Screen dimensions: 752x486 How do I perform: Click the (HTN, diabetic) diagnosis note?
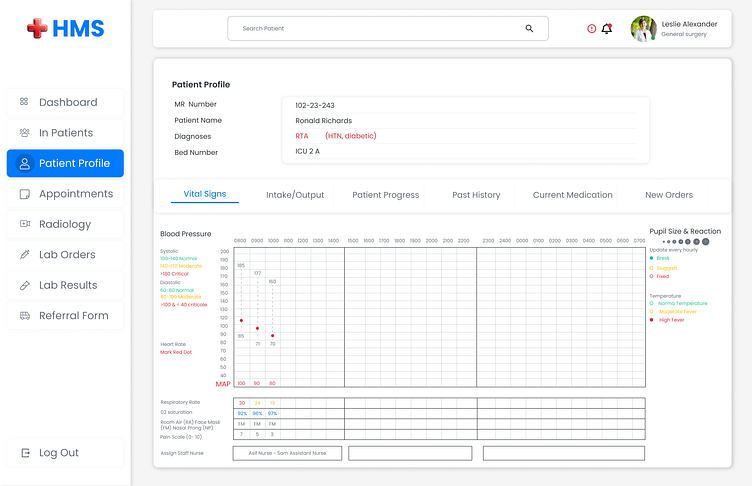(351, 136)
